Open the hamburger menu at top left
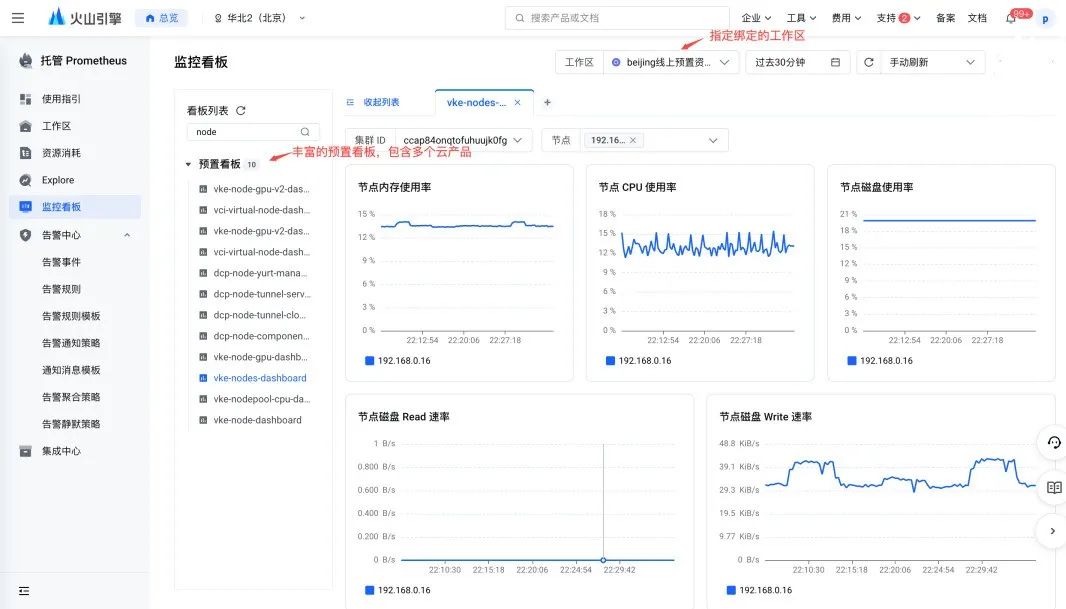The image size is (1066, 609). 18,18
